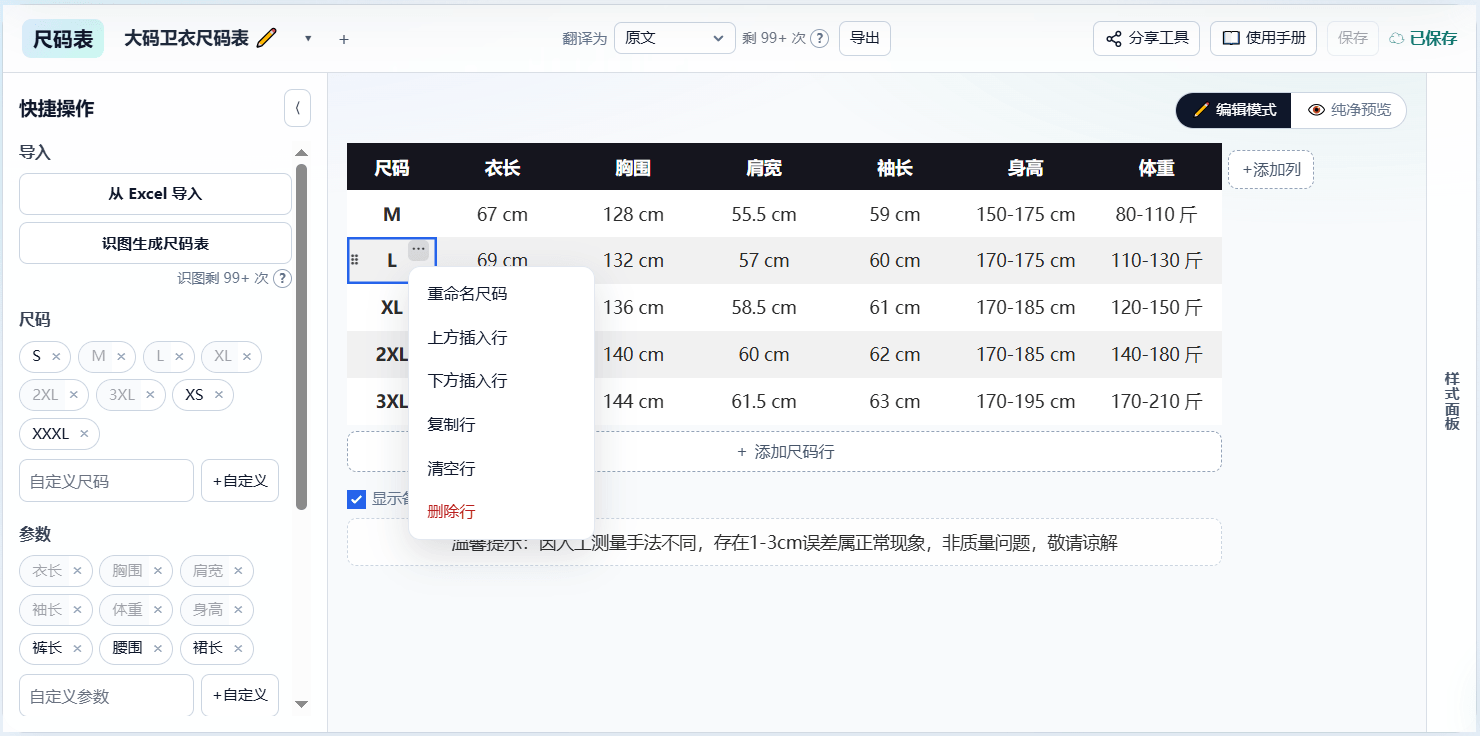Click the 尺码表 logo tab
This screenshot has height=736, width=1480.
point(63,39)
